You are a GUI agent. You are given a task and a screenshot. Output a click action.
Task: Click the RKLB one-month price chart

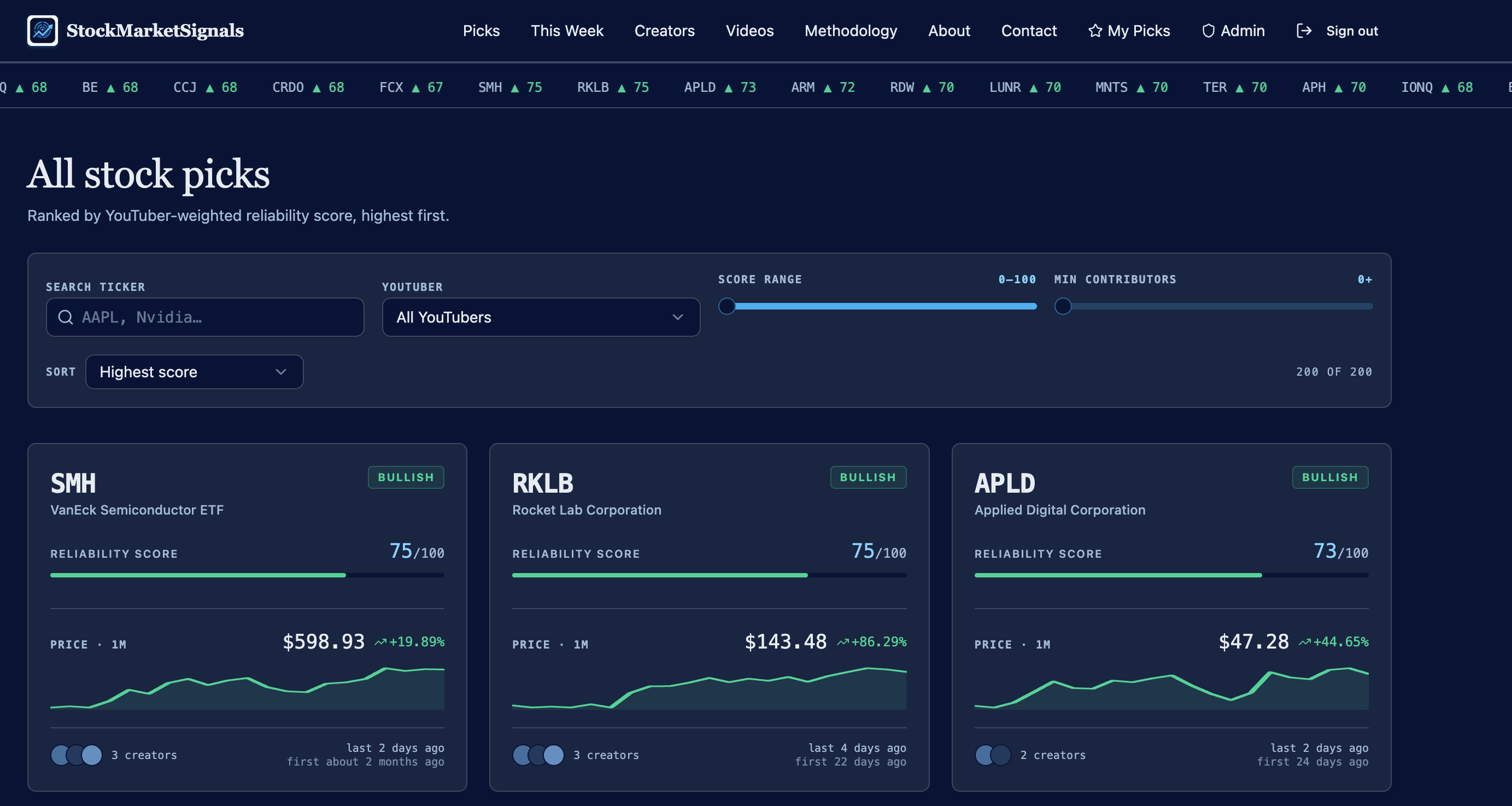709,688
